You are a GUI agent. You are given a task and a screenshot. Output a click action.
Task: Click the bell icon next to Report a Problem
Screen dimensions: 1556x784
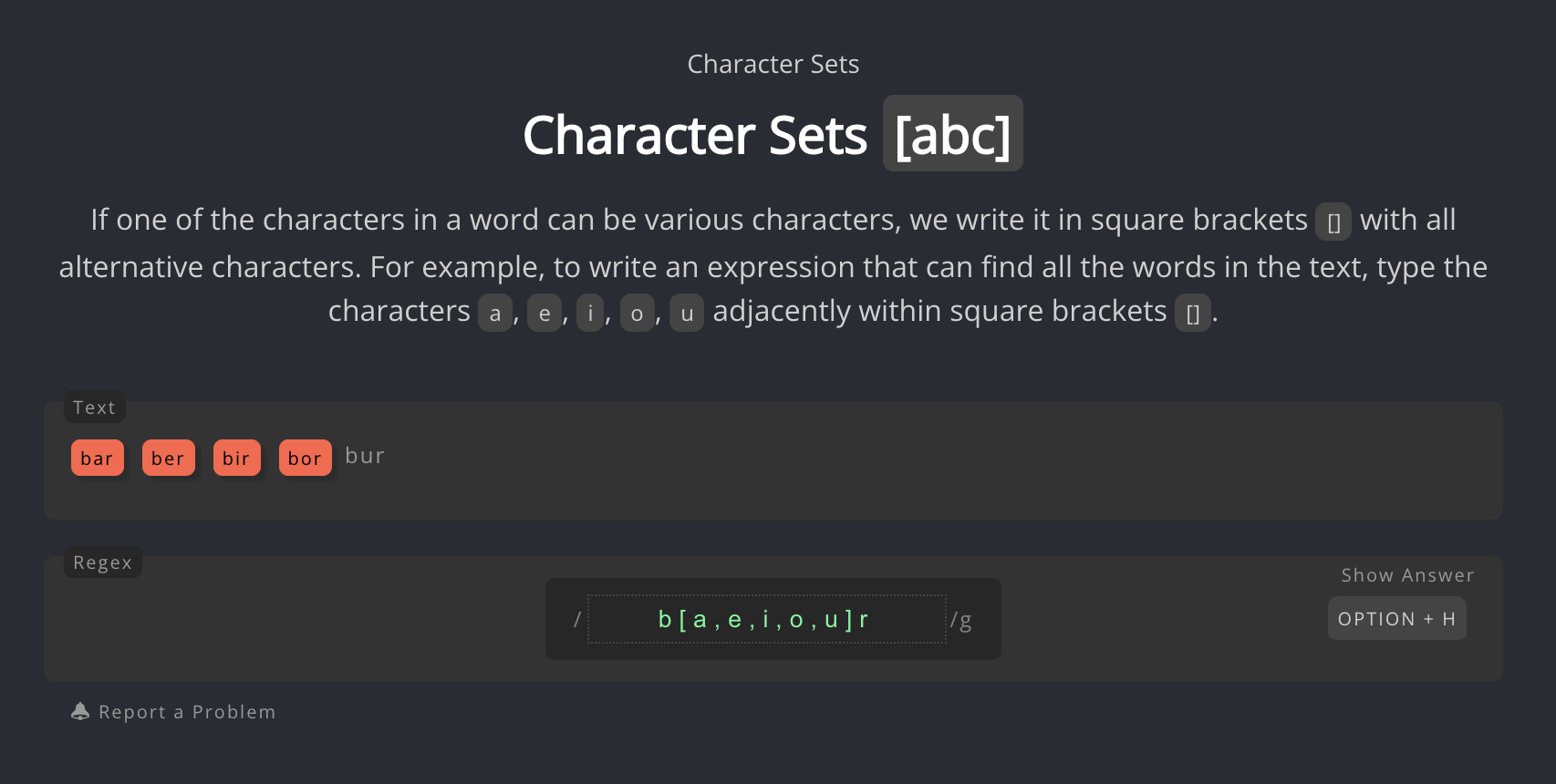click(80, 711)
